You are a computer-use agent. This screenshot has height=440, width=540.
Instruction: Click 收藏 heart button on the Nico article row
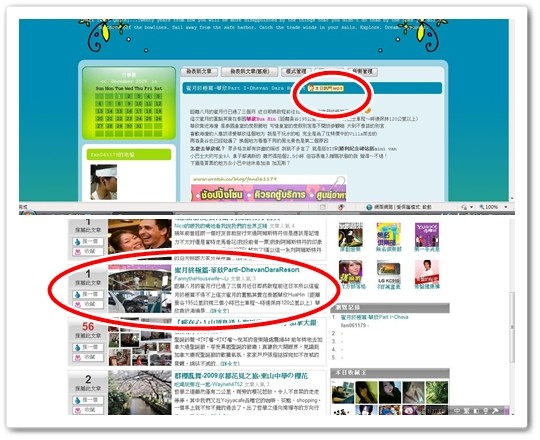pyautogui.click(x=88, y=252)
